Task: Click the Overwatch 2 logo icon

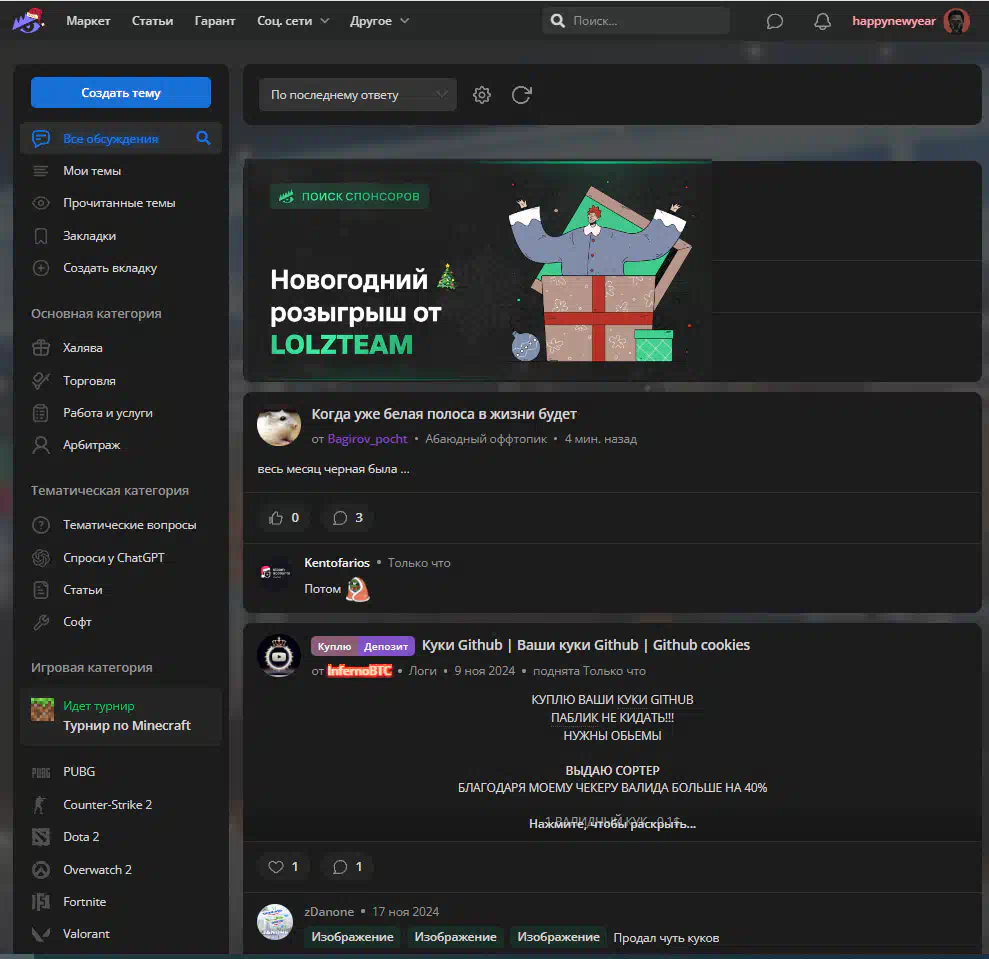Action: coord(41,869)
